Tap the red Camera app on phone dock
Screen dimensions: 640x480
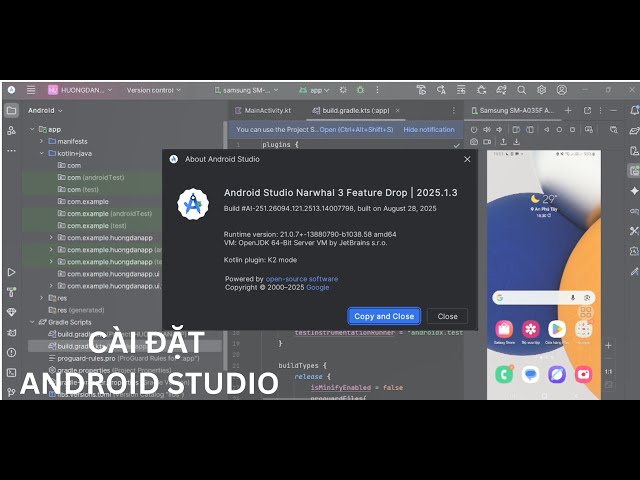click(x=583, y=374)
